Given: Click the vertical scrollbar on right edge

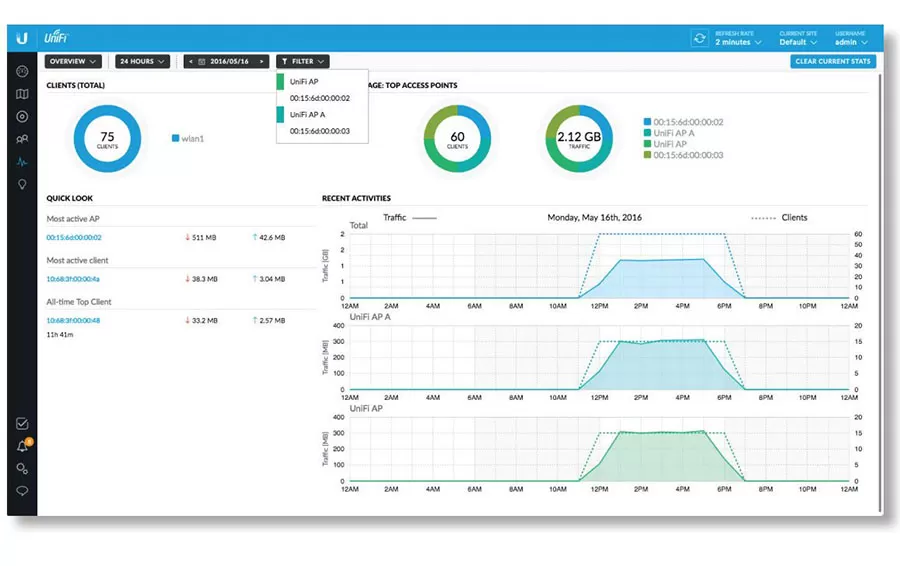Looking at the screenshot, I should pyautogui.click(x=880, y=293).
